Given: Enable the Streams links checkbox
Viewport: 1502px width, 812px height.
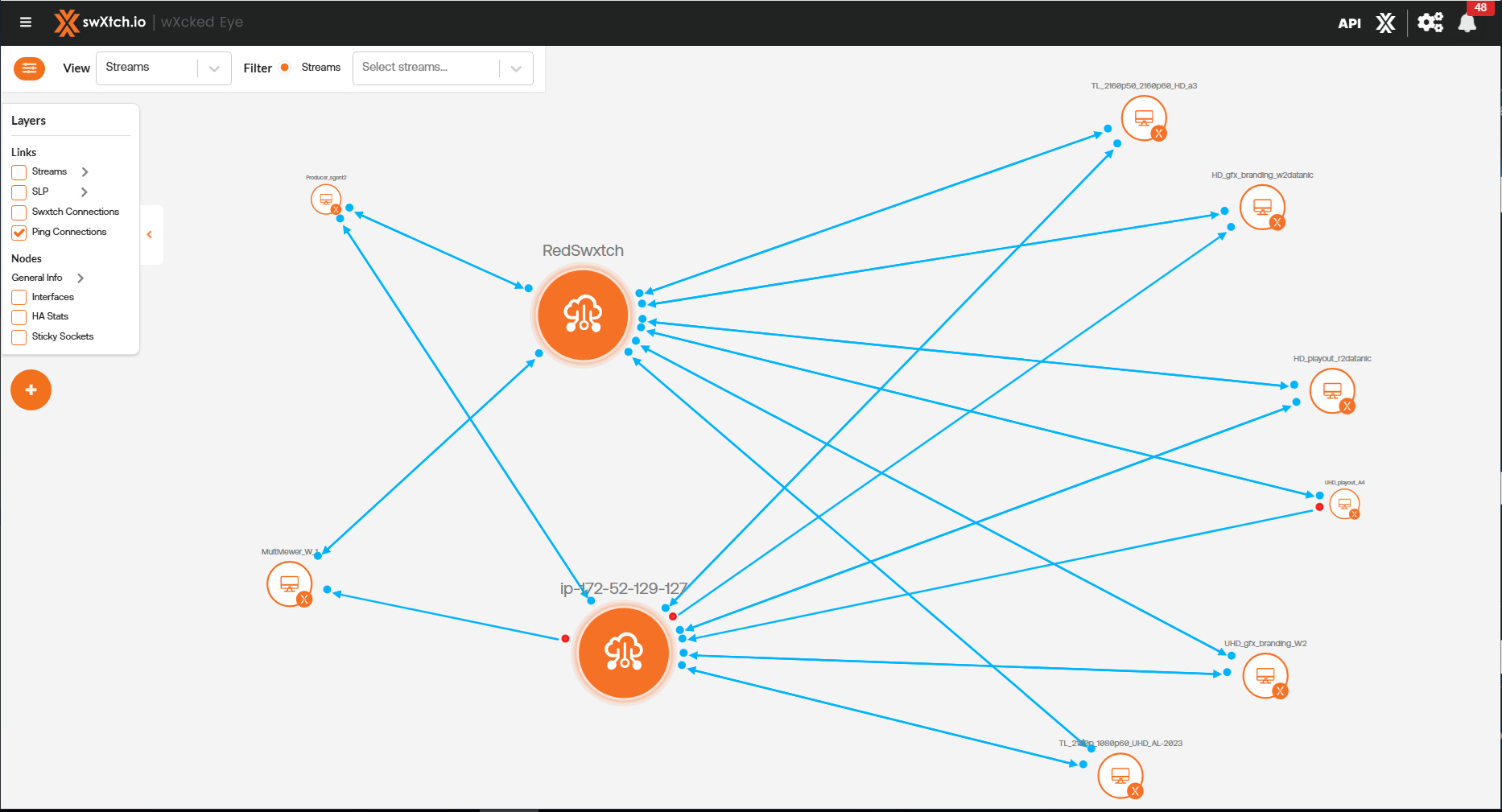Looking at the screenshot, I should (19, 172).
